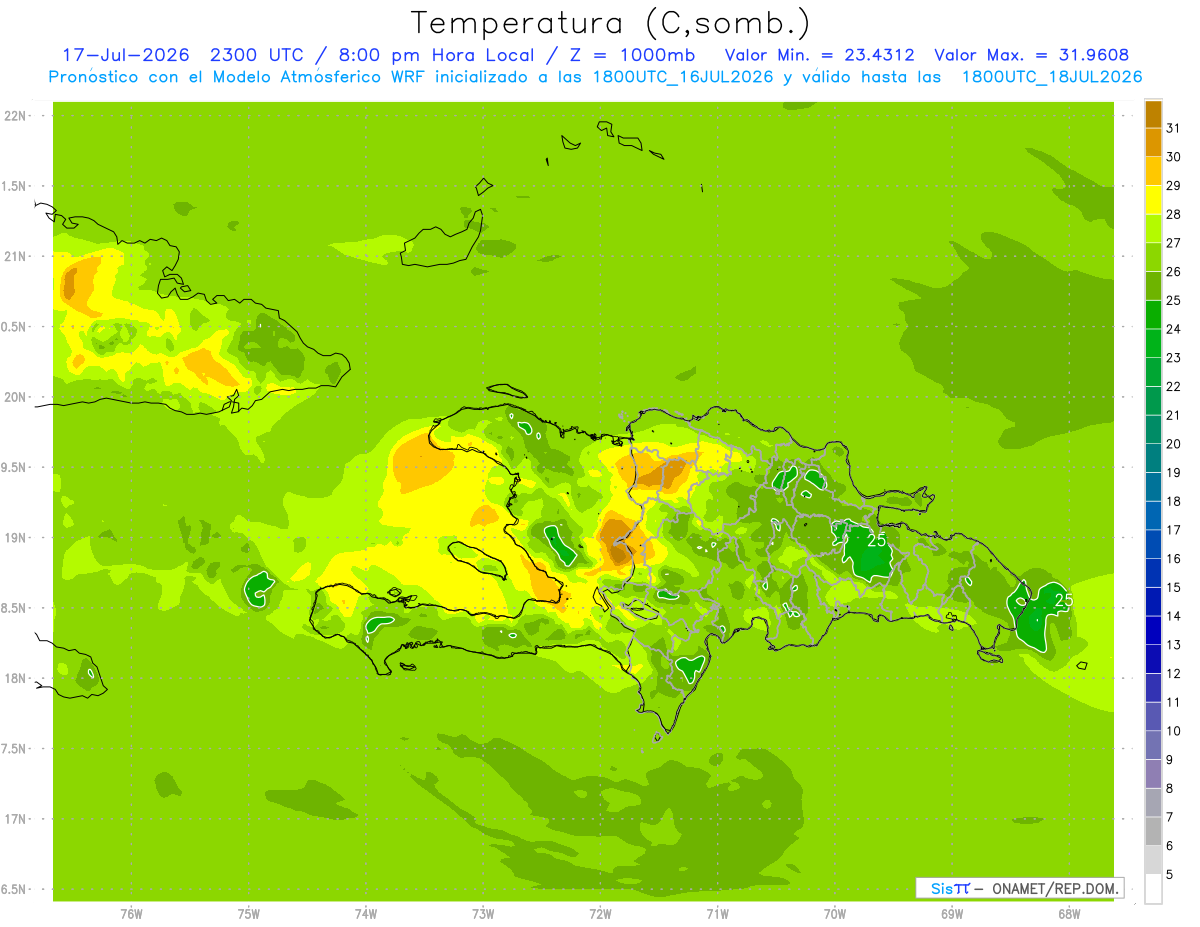Click the 68W longitude axis label
This screenshot has width=1200, height=927.
click(1069, 913)
